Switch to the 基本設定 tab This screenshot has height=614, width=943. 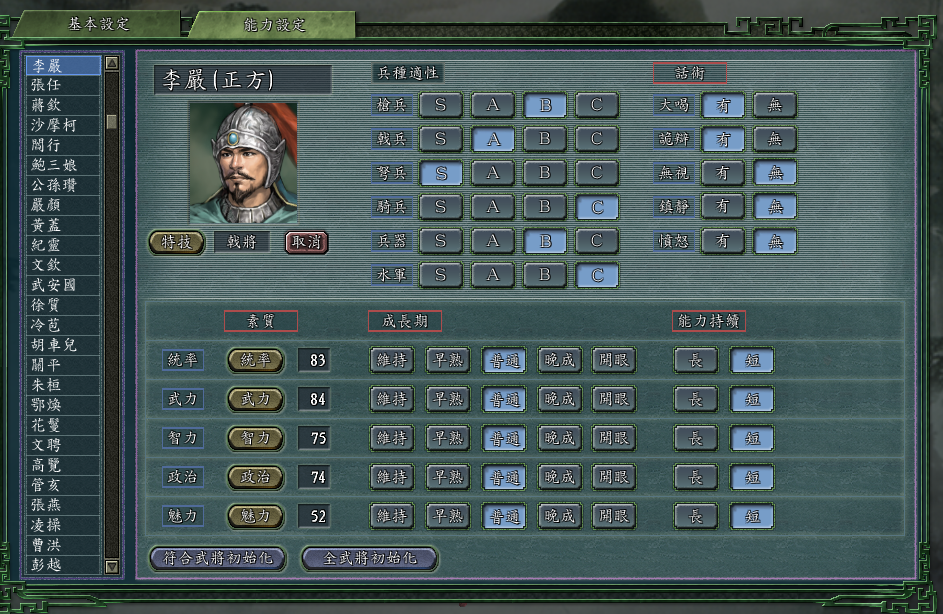coord(99,24)
